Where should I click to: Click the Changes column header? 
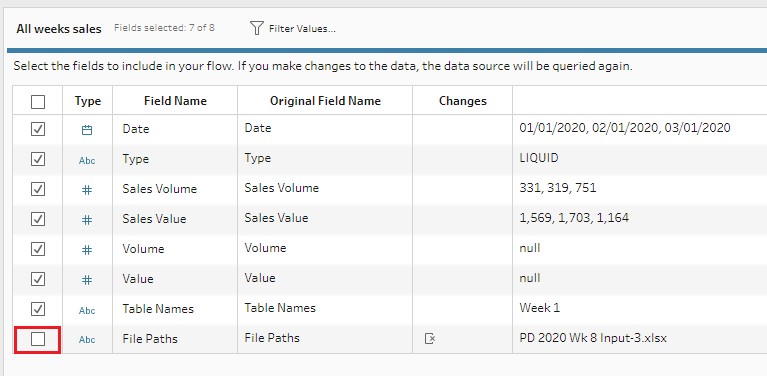(x=463, y=101)
